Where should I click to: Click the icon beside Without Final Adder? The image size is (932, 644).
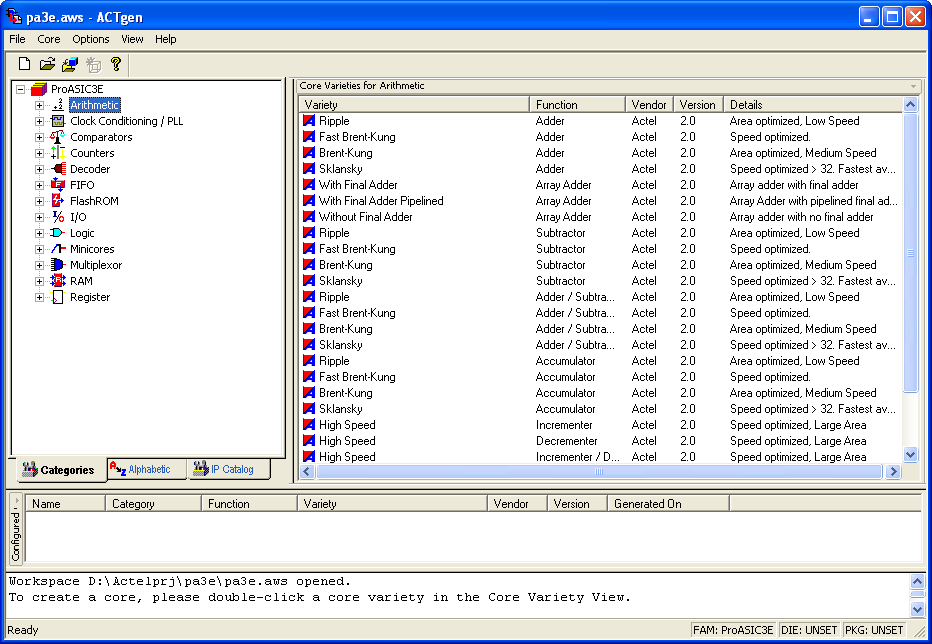coord(309,217)
